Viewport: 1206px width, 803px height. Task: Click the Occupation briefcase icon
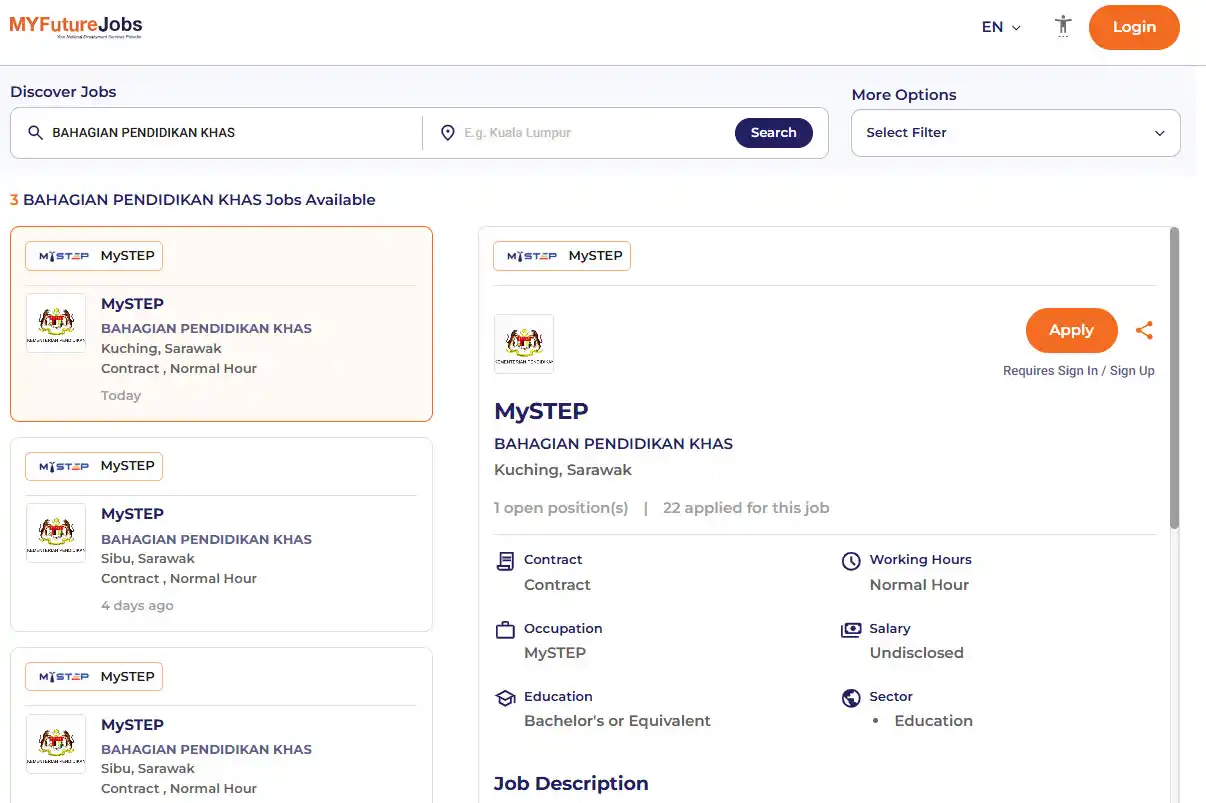505,630
